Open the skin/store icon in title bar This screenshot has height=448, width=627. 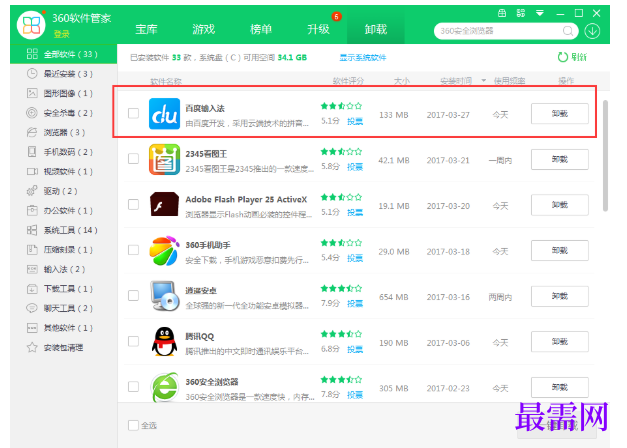click(x=502, y=13)
